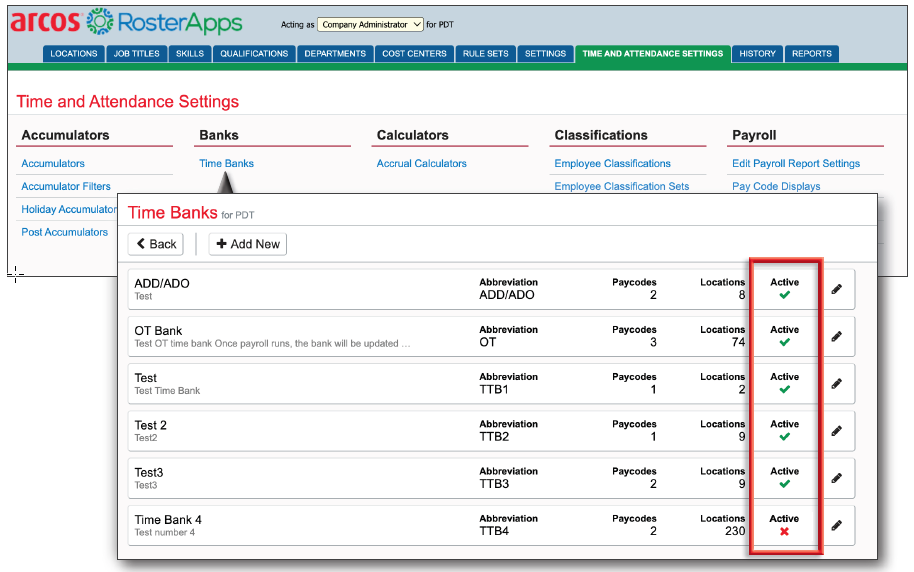
Task: Click the TTB4 abbreviation value
Action: (494, 531)
